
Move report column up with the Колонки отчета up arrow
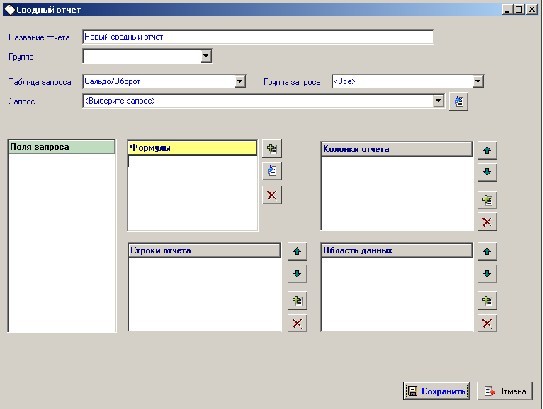487,151
